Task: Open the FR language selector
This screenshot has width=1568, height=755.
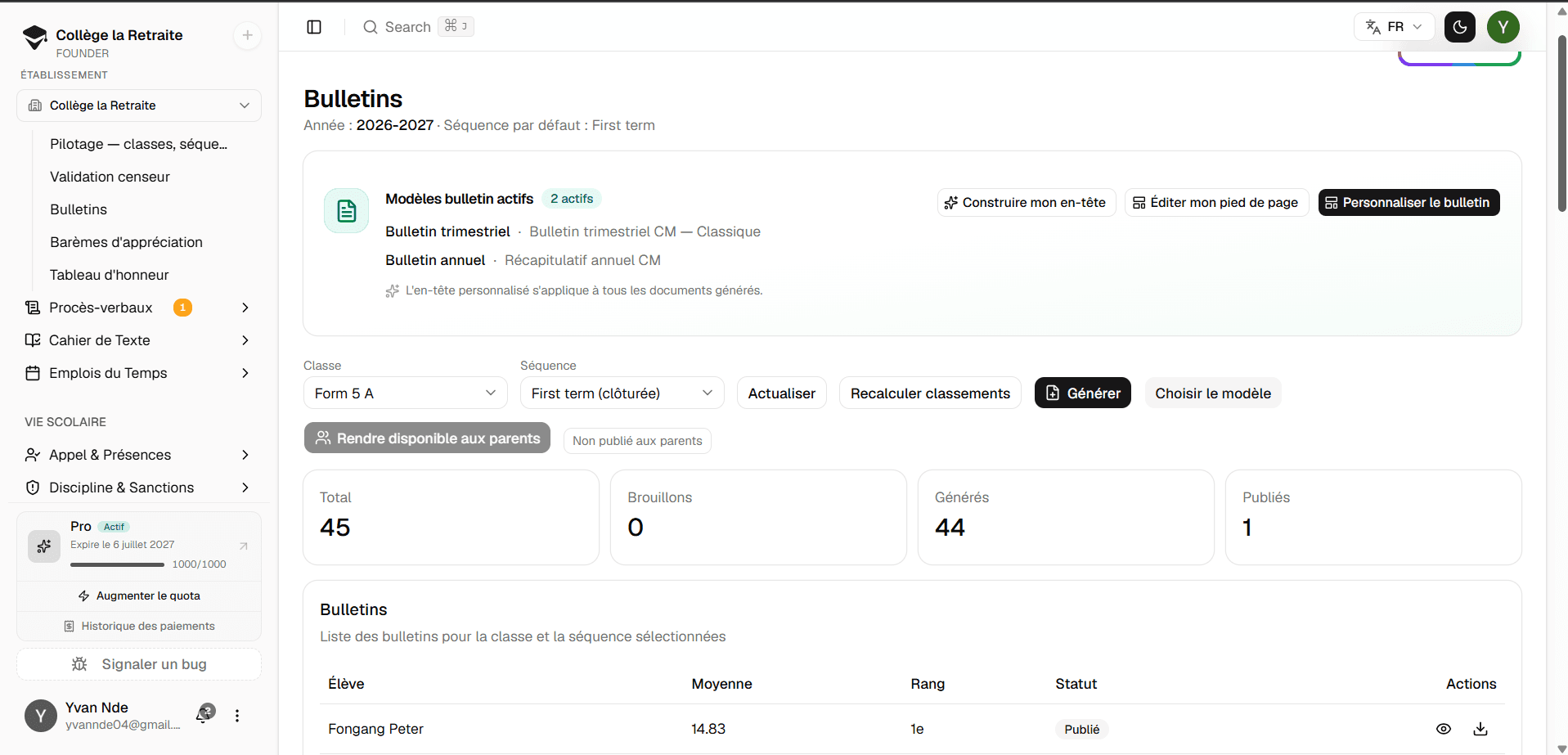Action: [x=1395, y=27]
